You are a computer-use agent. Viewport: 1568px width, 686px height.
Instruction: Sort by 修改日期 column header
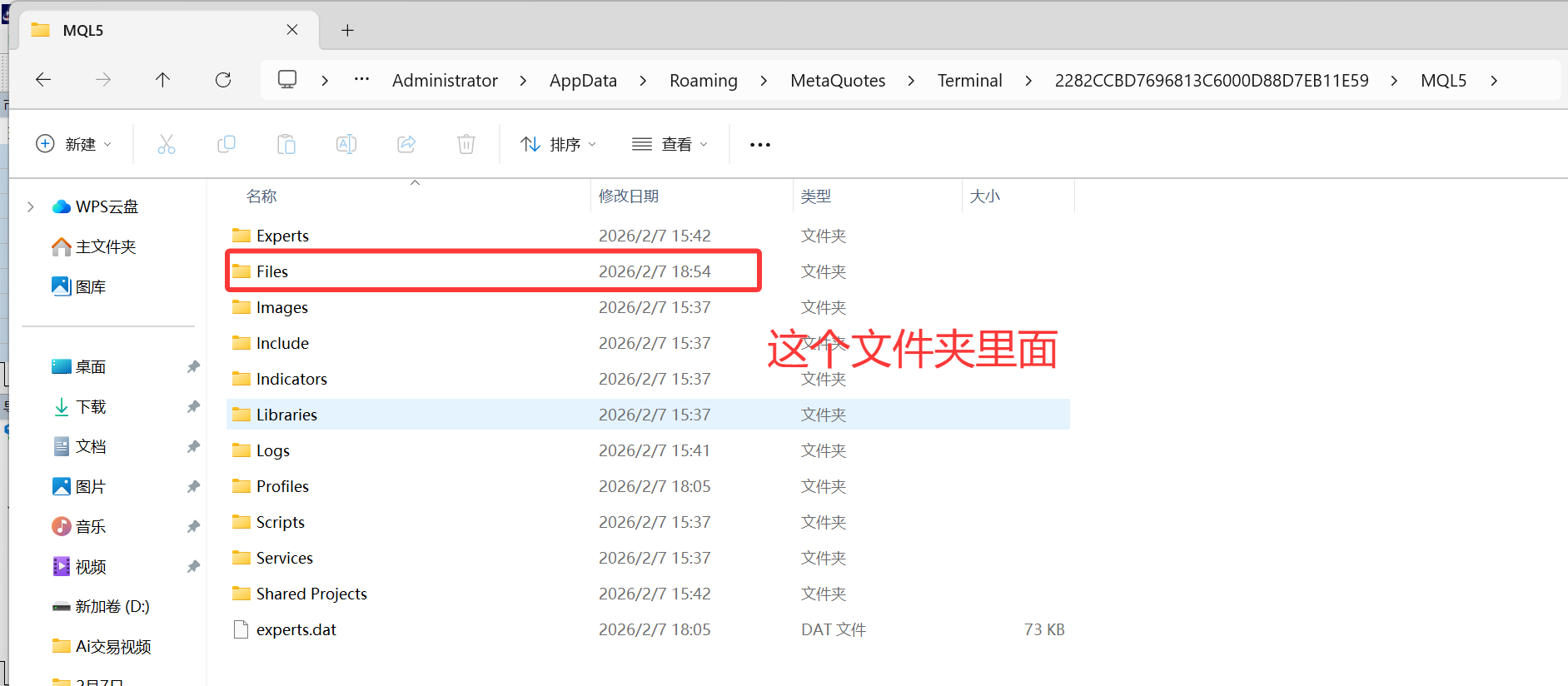[x=629, y=196]
